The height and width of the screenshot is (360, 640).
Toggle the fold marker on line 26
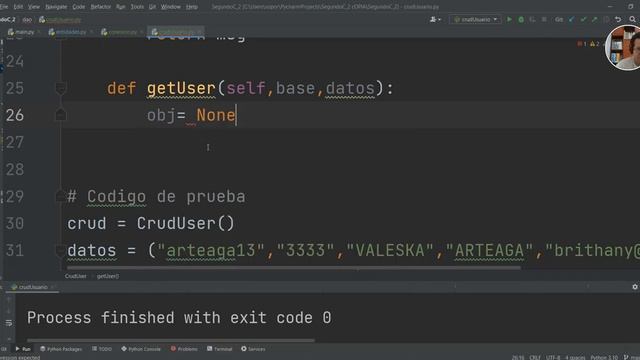tap(61, 115)
